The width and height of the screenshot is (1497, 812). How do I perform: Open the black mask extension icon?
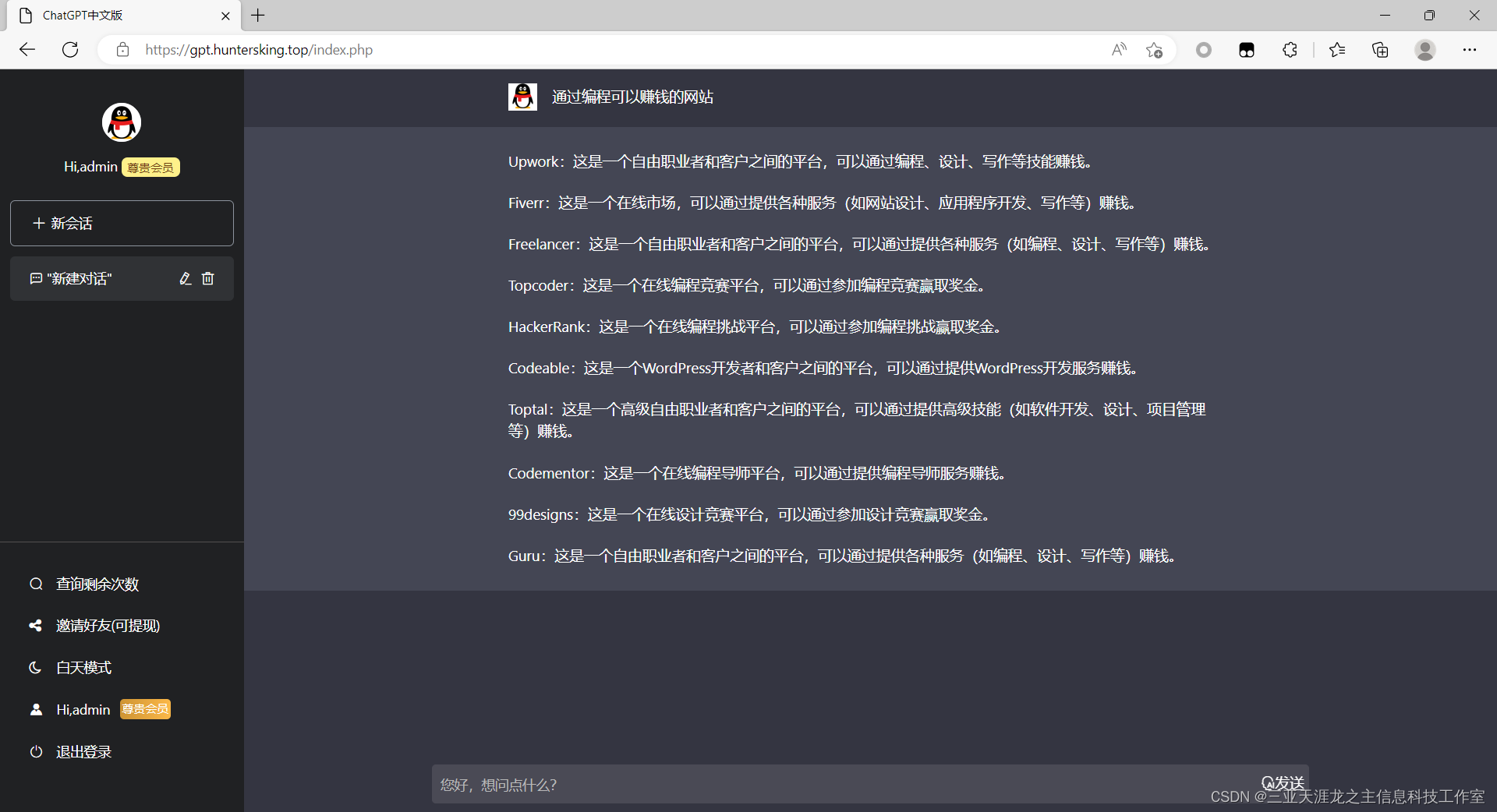(1247, 50)
